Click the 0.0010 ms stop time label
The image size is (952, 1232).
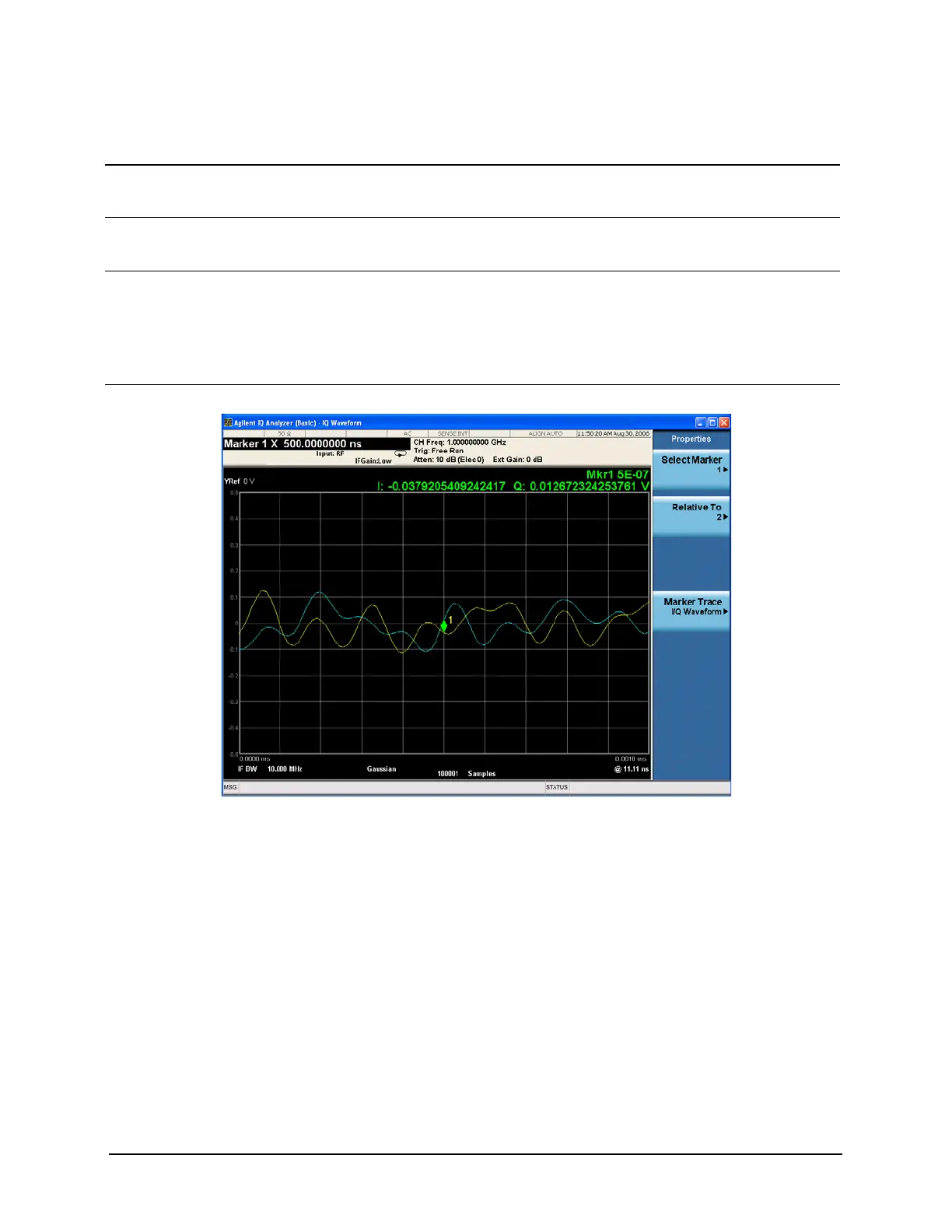coord(631,759)
